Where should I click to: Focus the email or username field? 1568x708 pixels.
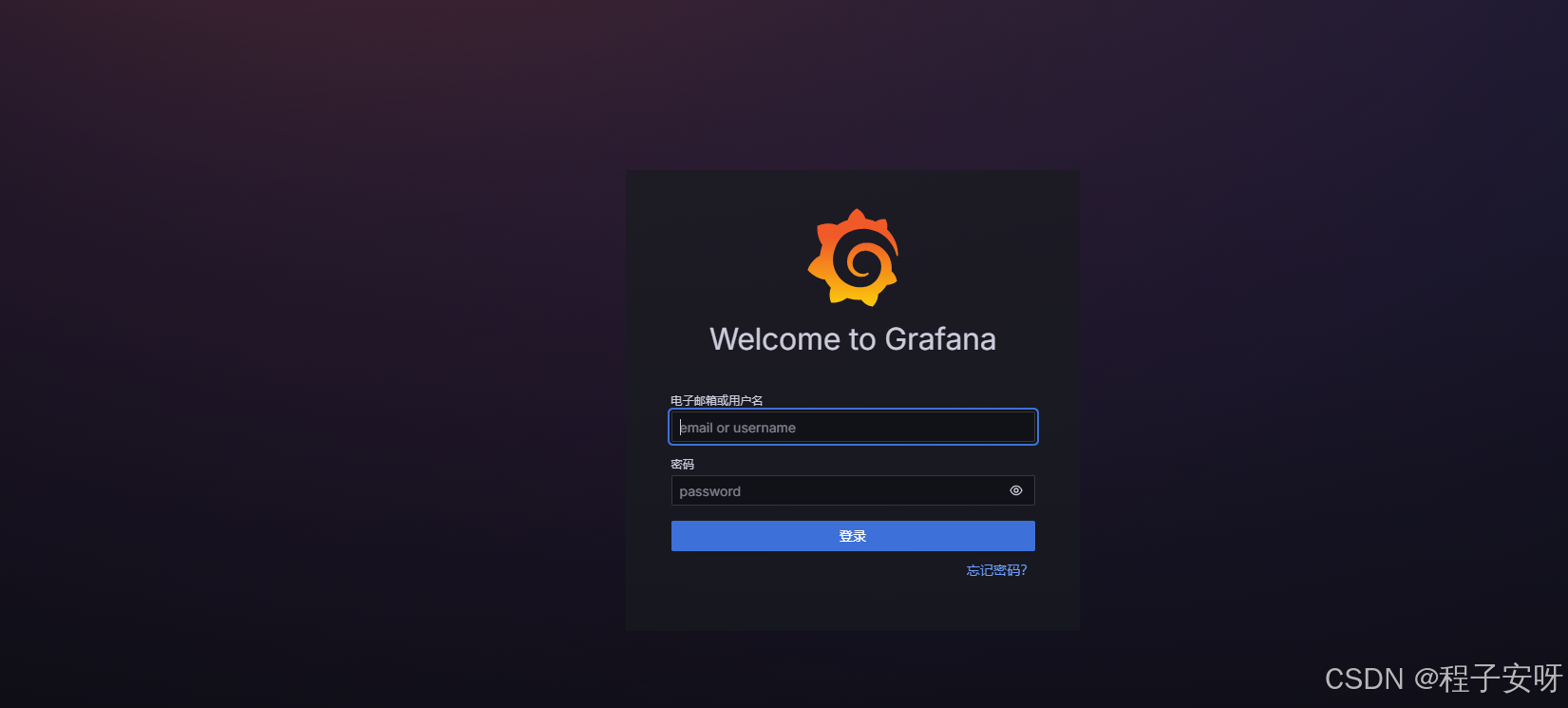click(853, 427)
